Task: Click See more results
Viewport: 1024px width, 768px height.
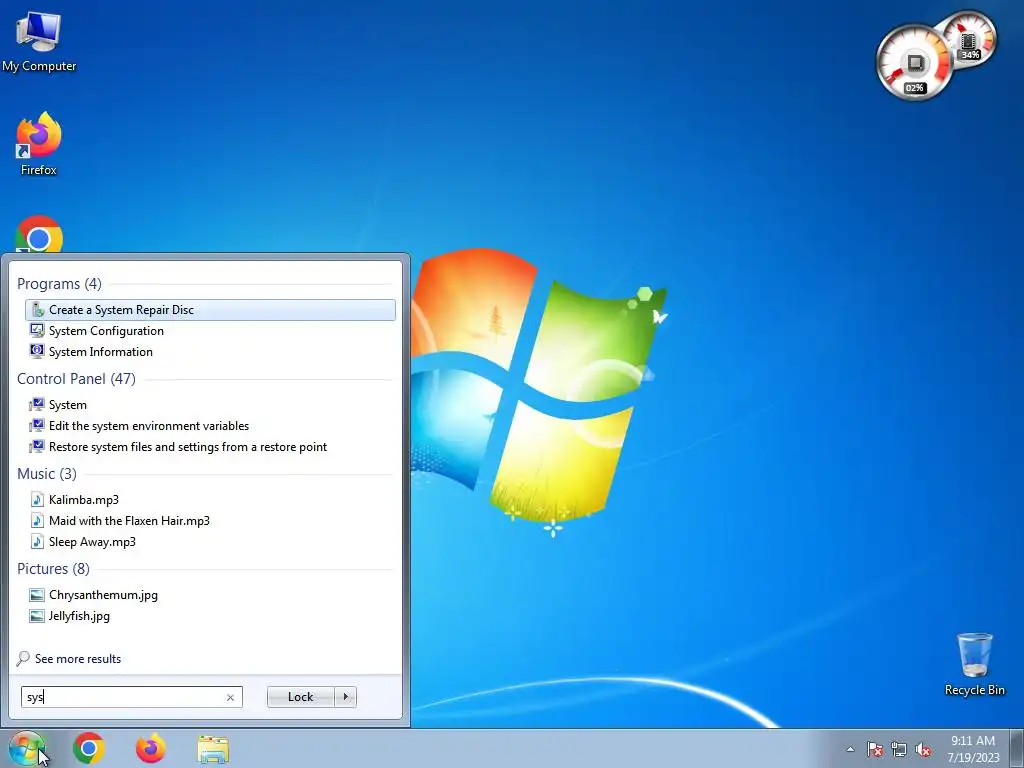Action: pyautogui.click(x=78, y=659)
